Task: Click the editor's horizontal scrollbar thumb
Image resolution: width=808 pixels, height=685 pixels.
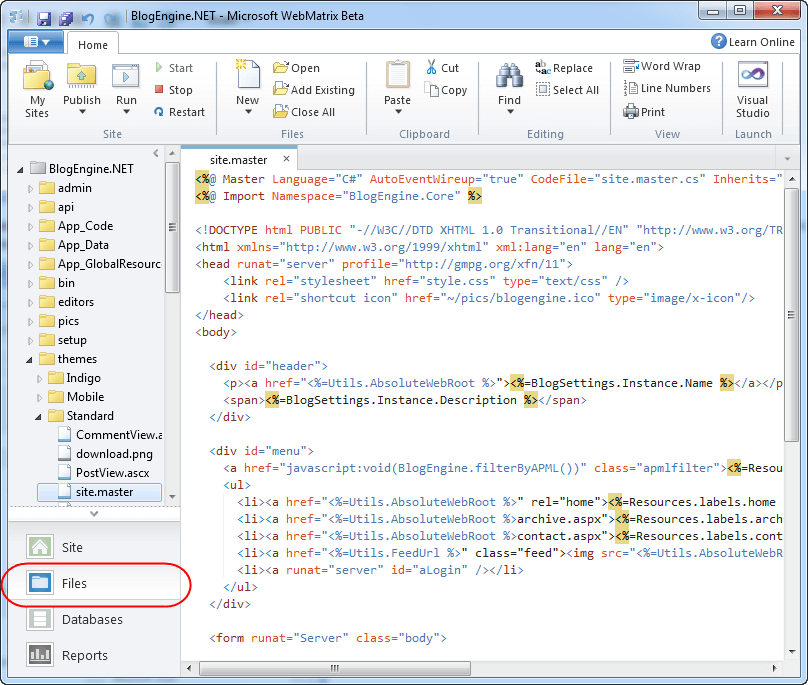Action: tap(334, 669)
